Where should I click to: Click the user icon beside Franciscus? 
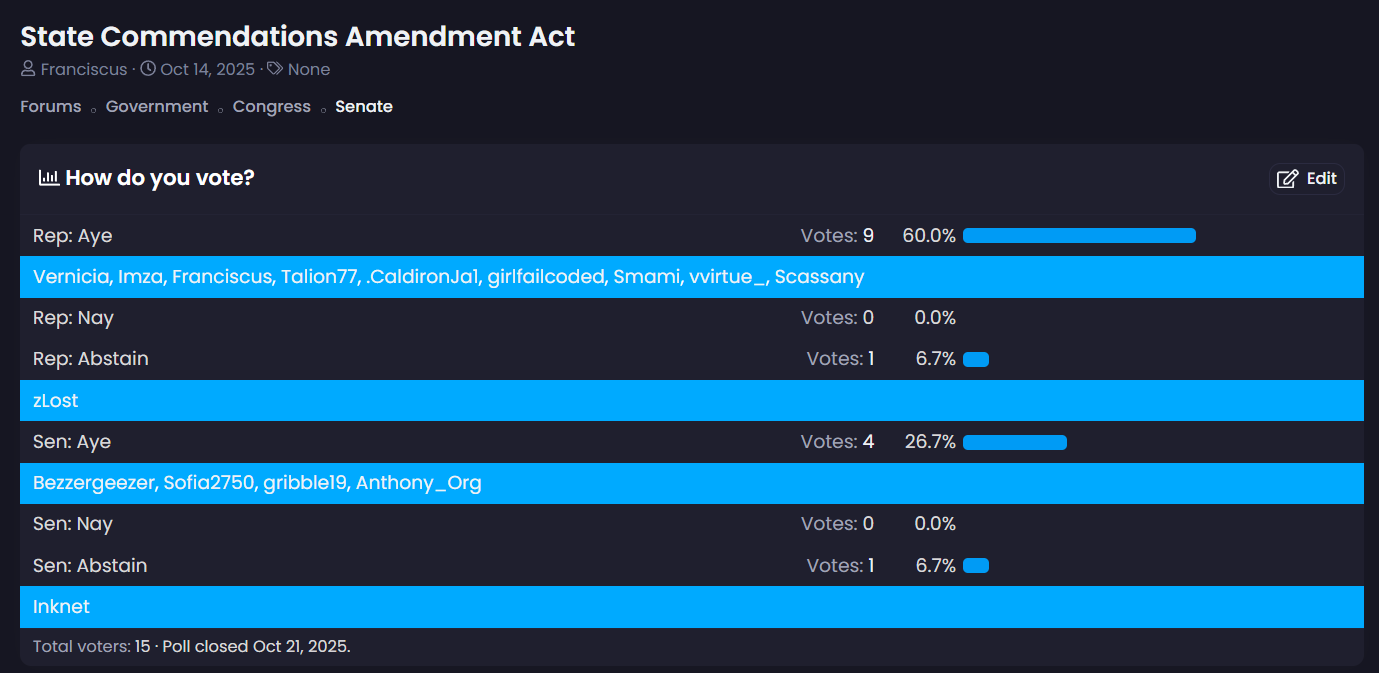28,70
